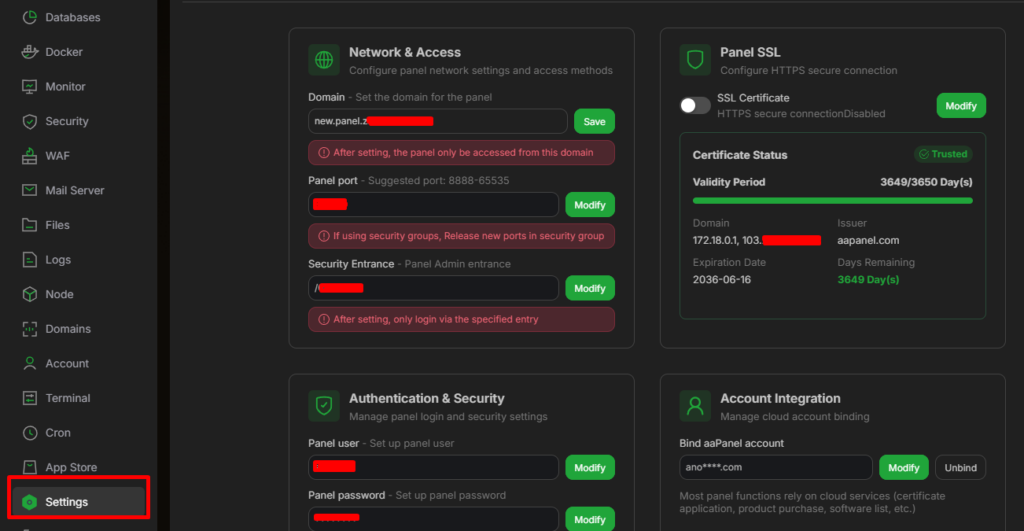Click the Account Integration person icon
The width and height of the screenshot is (1024, 531).
(695, 406)
